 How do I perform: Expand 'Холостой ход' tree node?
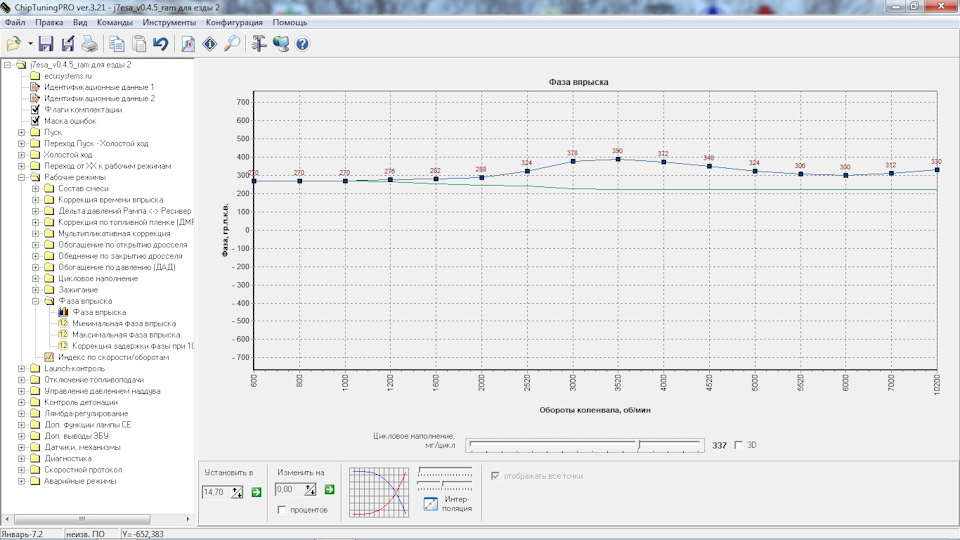21,155
